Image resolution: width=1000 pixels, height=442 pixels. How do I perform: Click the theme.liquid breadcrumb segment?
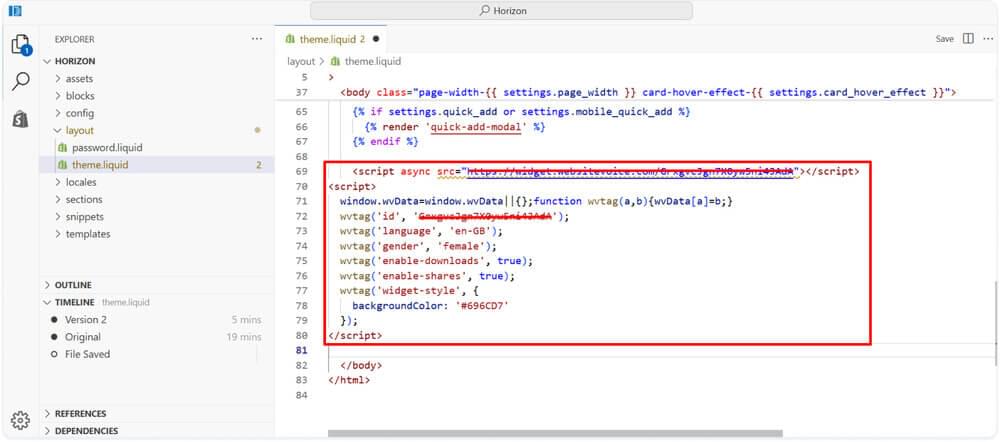click(372, 62)
